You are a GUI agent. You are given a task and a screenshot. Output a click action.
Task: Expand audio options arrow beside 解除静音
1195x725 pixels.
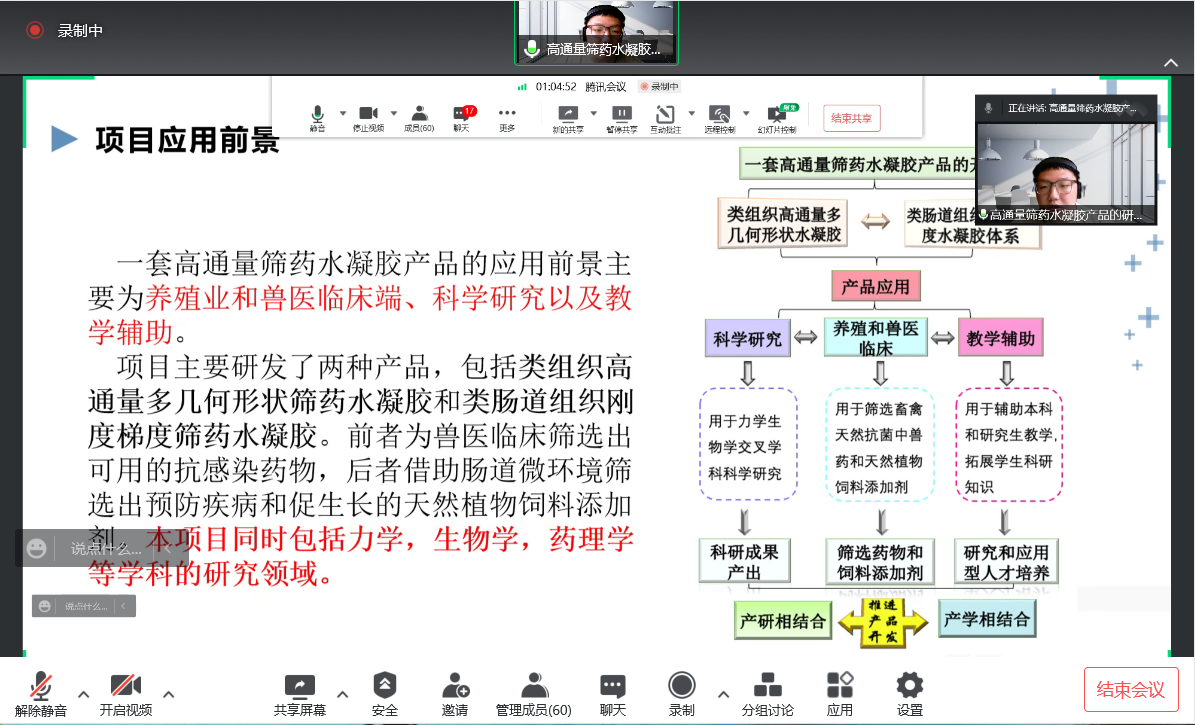pyautogui.click(x=84, y=694)
